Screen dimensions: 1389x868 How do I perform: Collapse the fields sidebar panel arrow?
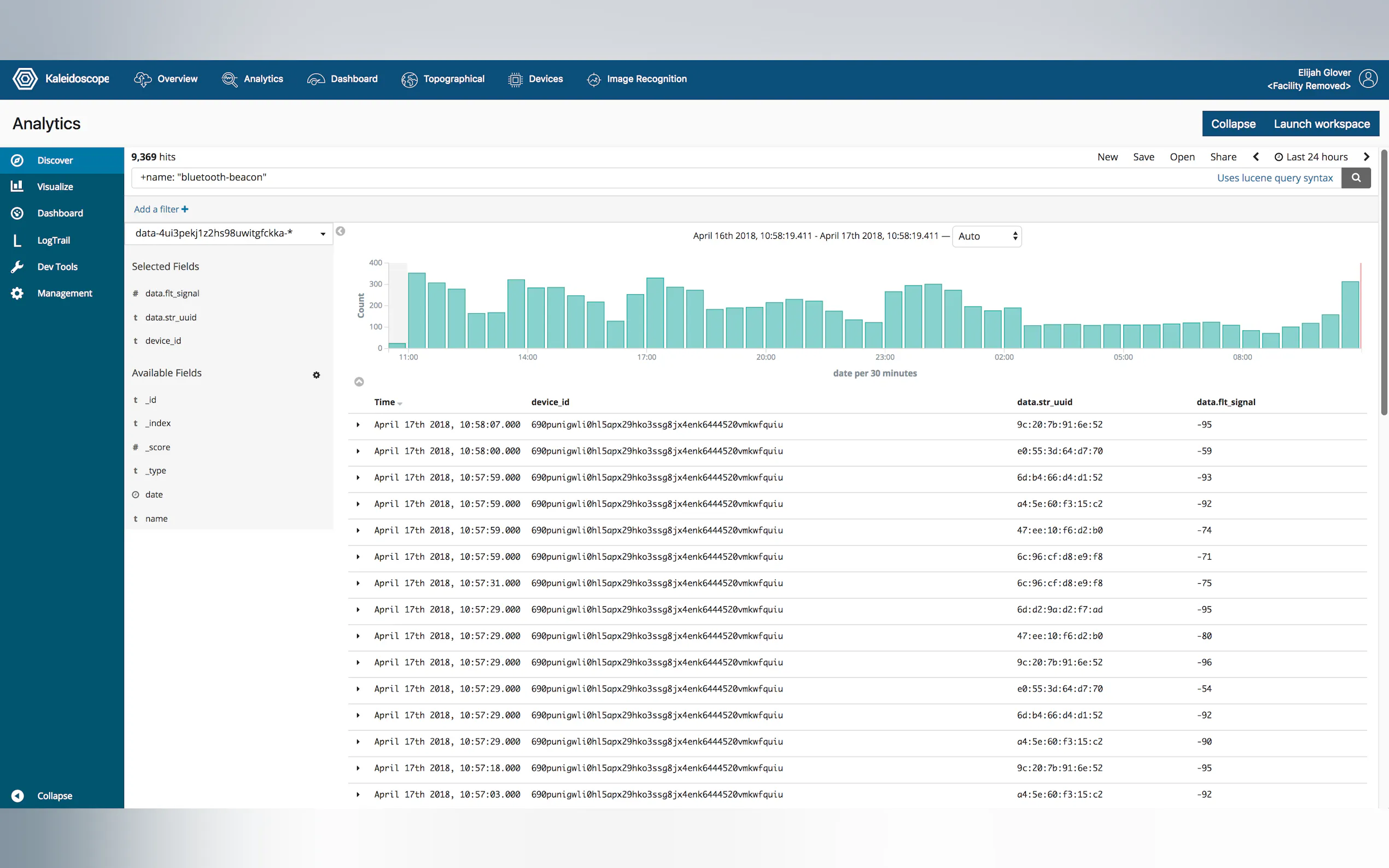341,231
